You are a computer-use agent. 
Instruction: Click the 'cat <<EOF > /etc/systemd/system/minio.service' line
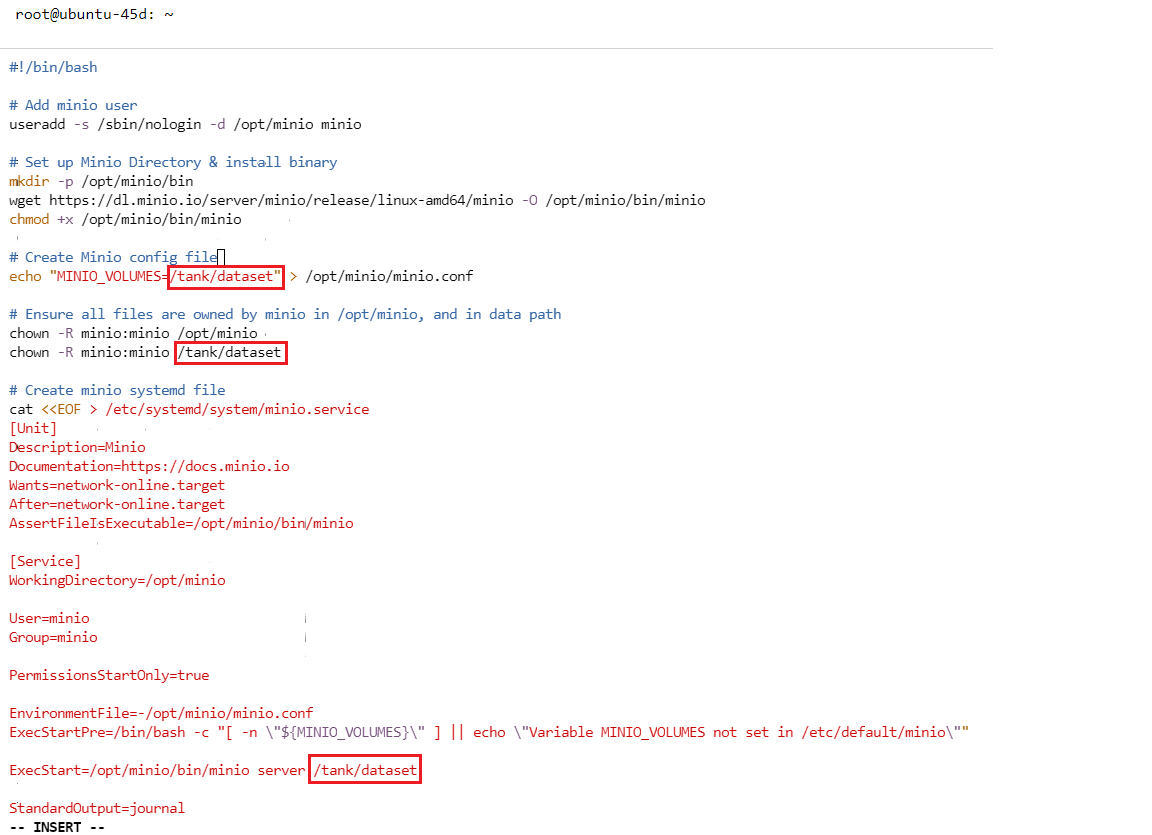189,409
